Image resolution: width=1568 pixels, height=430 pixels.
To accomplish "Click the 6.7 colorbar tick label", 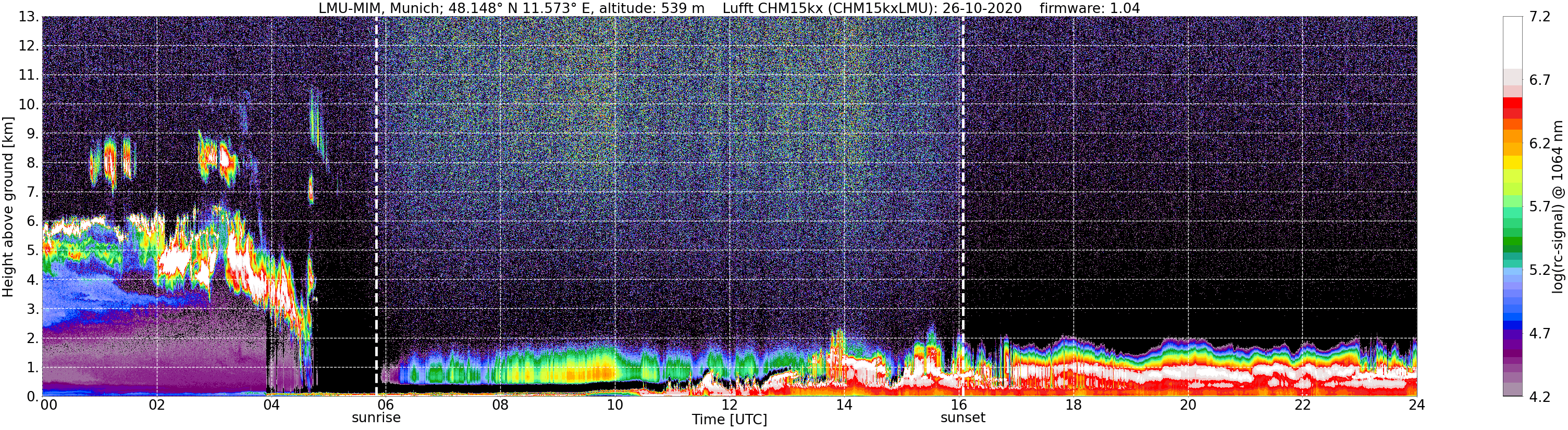I will [x=1539, y=80].
